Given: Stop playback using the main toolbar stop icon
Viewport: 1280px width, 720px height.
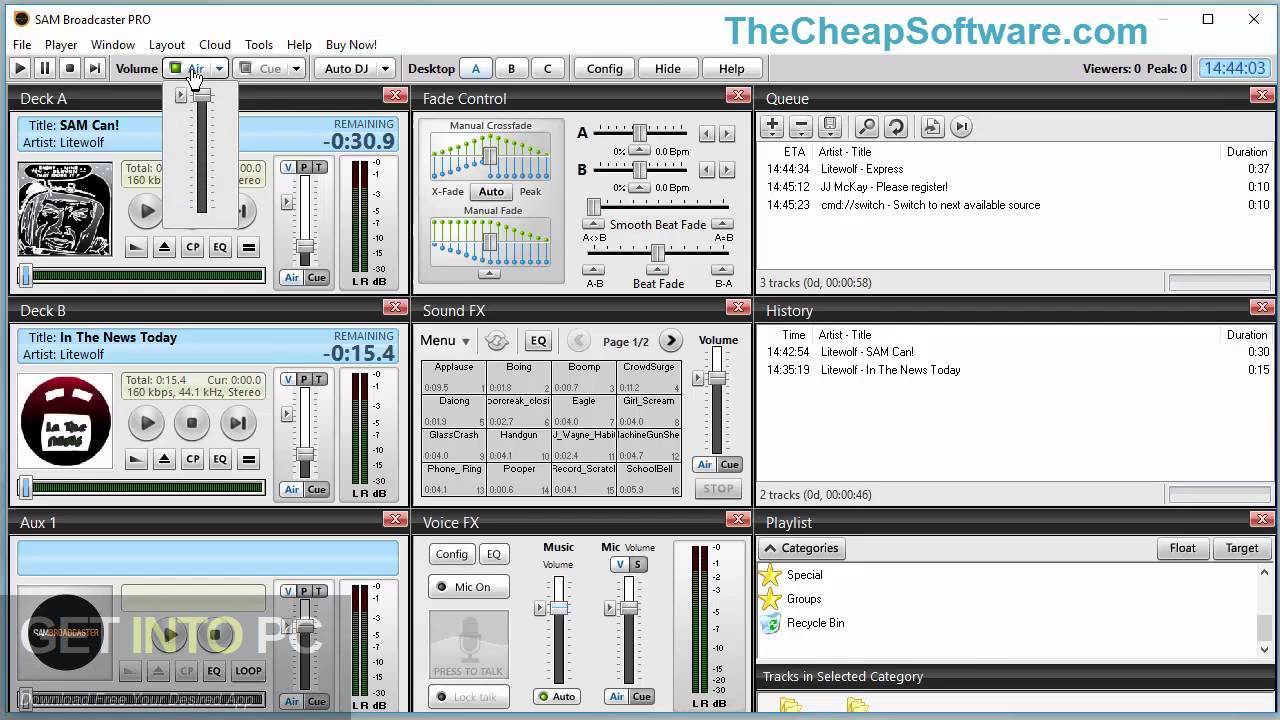Looking at the screenshot, I should click(x=70, y=68).
